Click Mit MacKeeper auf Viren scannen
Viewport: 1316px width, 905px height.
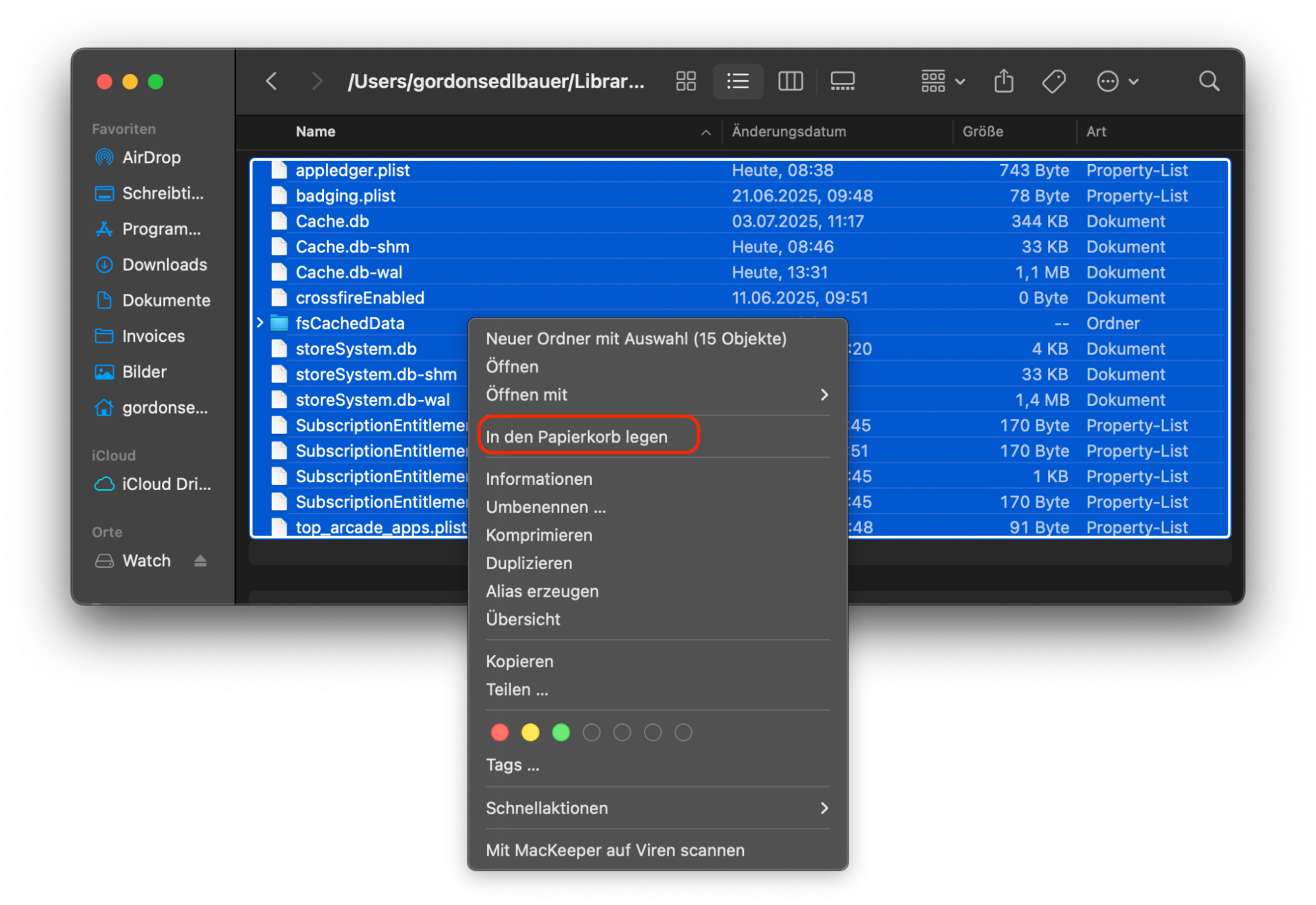coord(615,850)
